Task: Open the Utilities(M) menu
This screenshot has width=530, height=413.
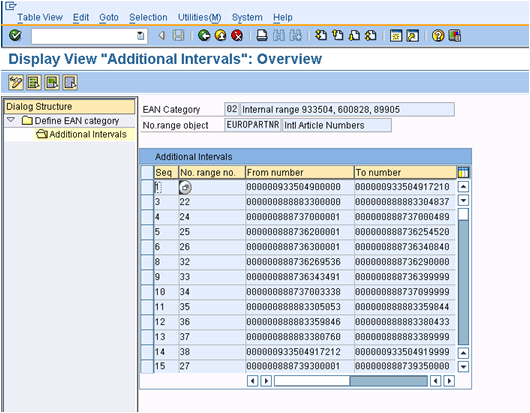Action: point(199,17)
